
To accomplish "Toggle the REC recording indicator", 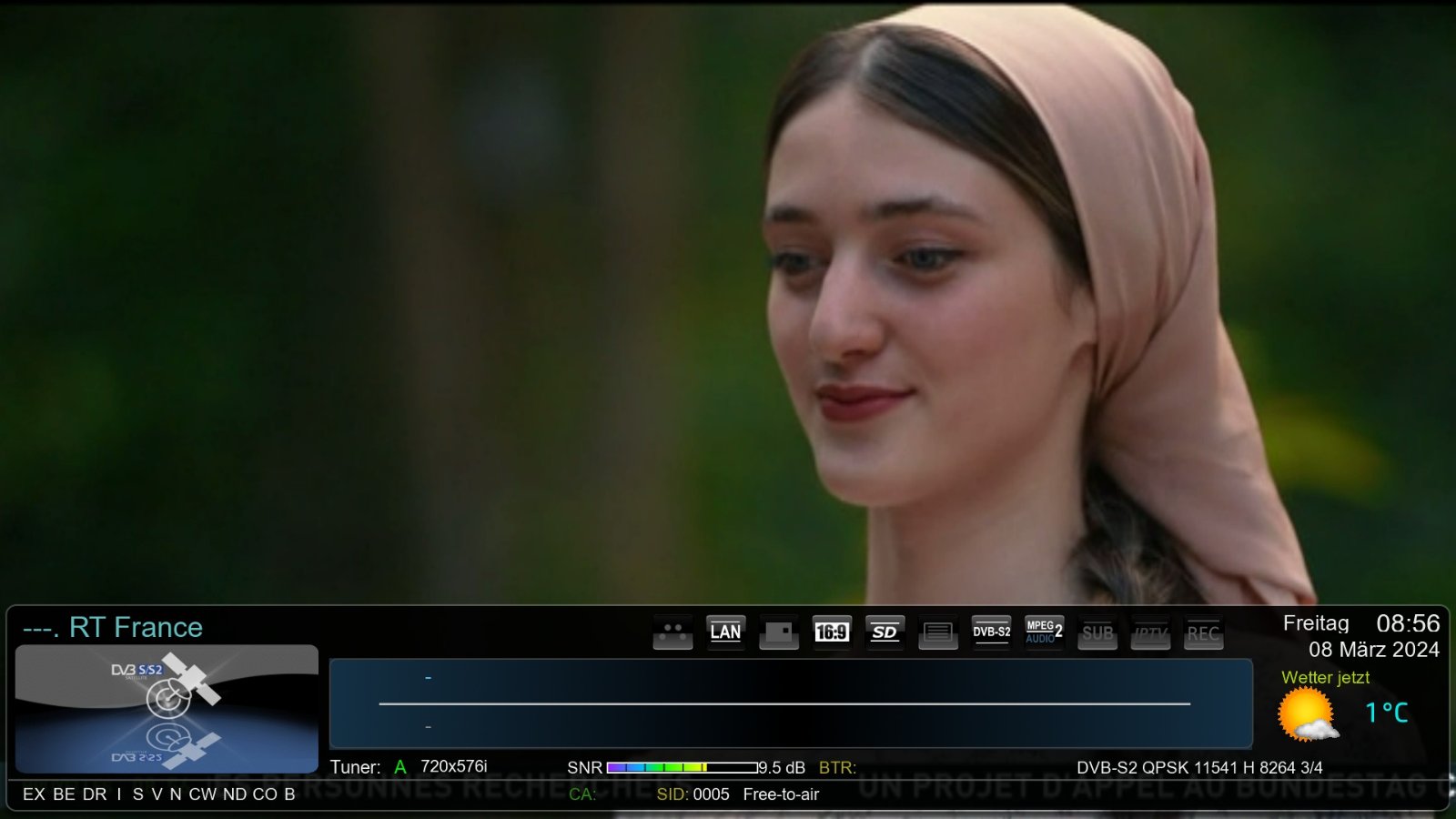I will (x=1203, y=632).
